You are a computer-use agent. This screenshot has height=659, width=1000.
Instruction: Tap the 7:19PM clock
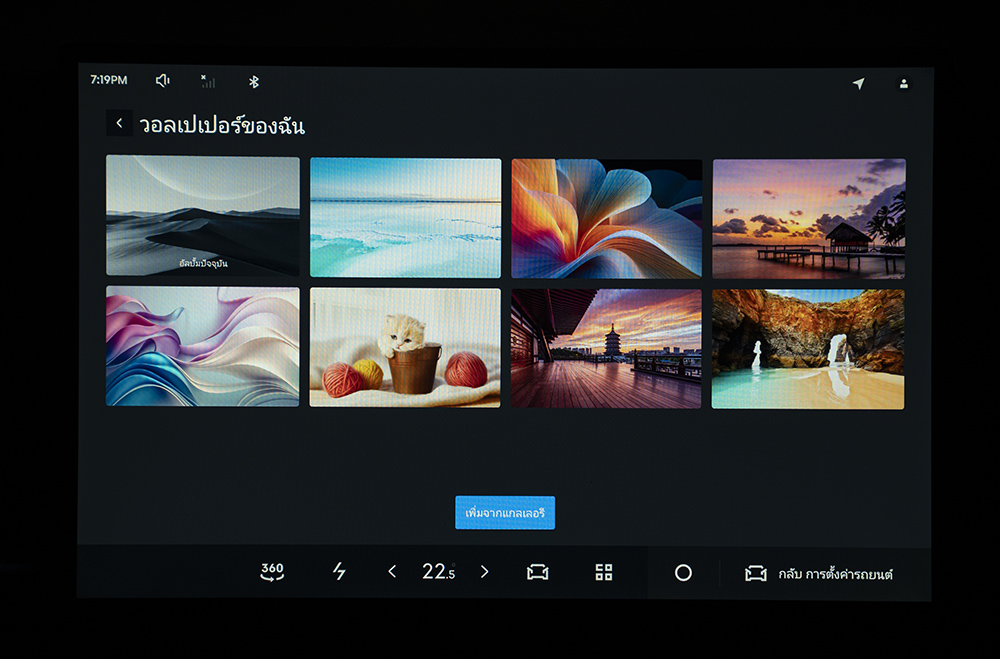click(x=108, y=80)
